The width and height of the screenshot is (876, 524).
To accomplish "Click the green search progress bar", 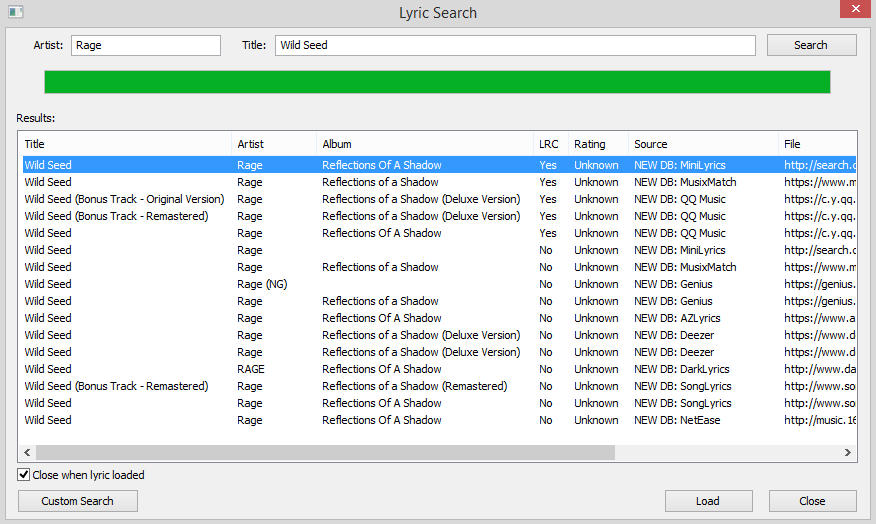I will coord(437,82).
